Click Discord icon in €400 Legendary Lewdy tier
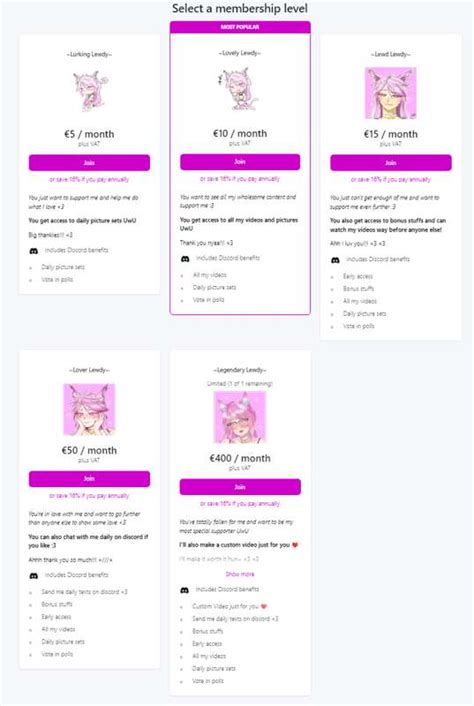474x706 pixels. [185, 590]
